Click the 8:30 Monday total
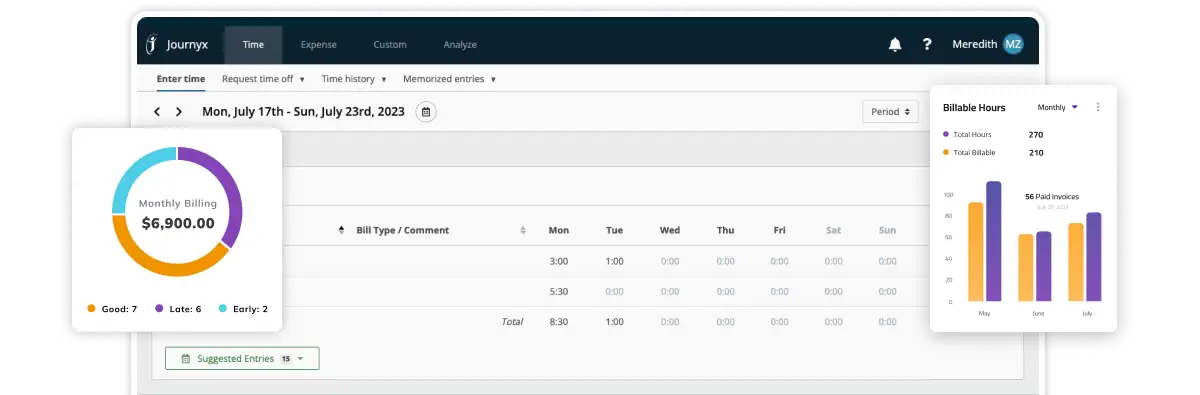The image size is (1200, 395). pos(559,322)
